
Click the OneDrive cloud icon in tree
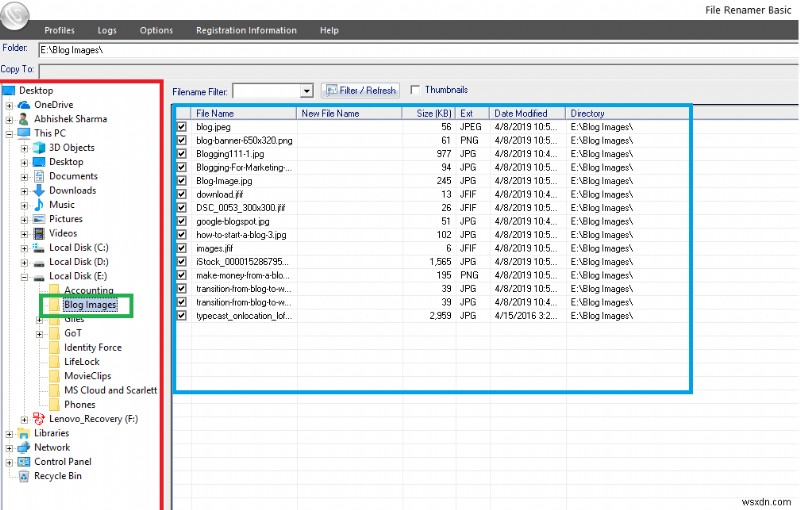[24, 105]
